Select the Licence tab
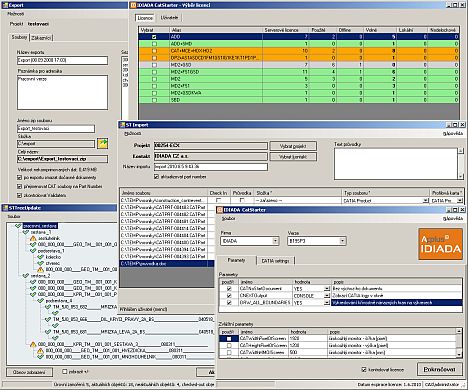Image resolution: width=468 pixels, height=390 pixels. tap(145, 18)
